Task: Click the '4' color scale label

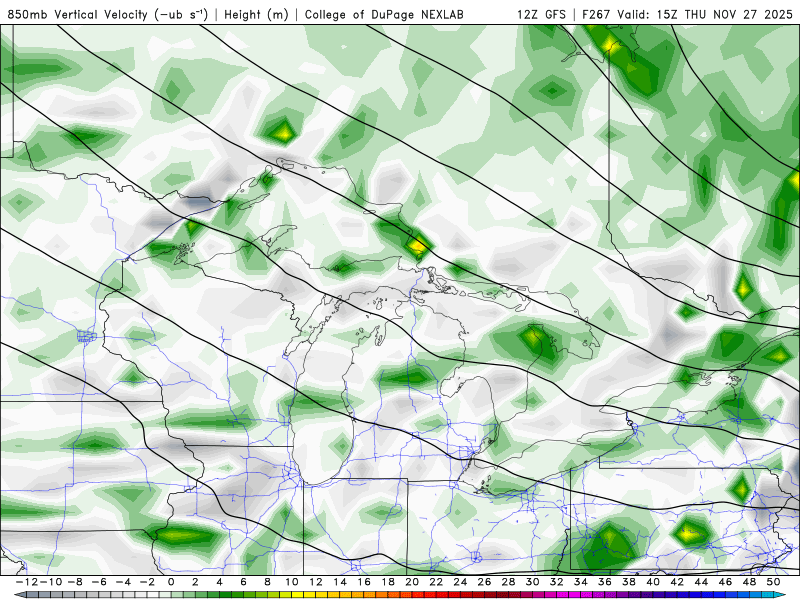Action: [219, 582]
